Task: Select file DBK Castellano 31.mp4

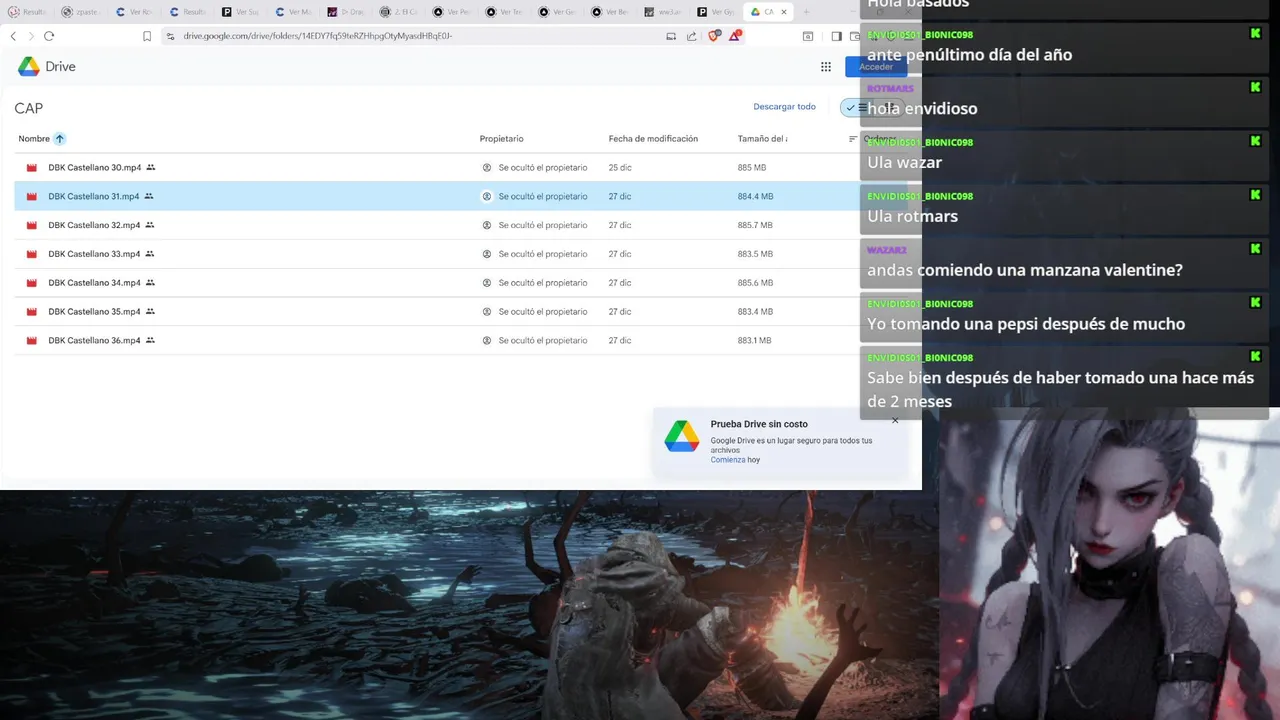Action: 94,197
